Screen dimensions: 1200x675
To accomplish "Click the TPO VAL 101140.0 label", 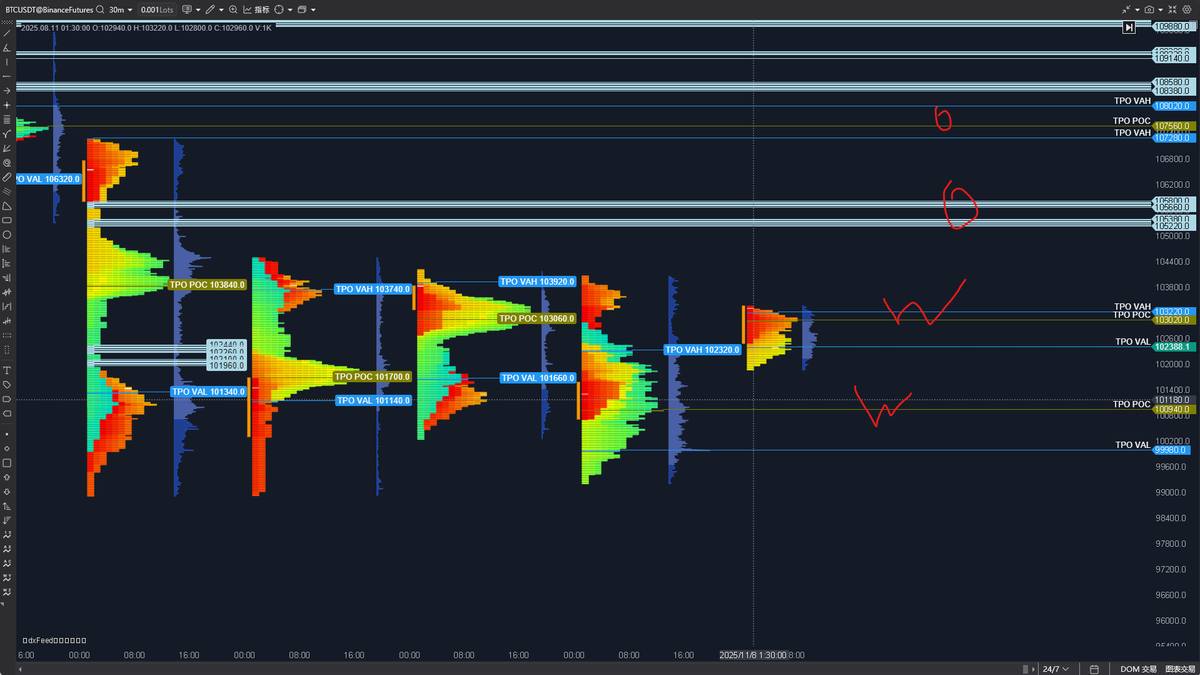I will tap(373, 400).
